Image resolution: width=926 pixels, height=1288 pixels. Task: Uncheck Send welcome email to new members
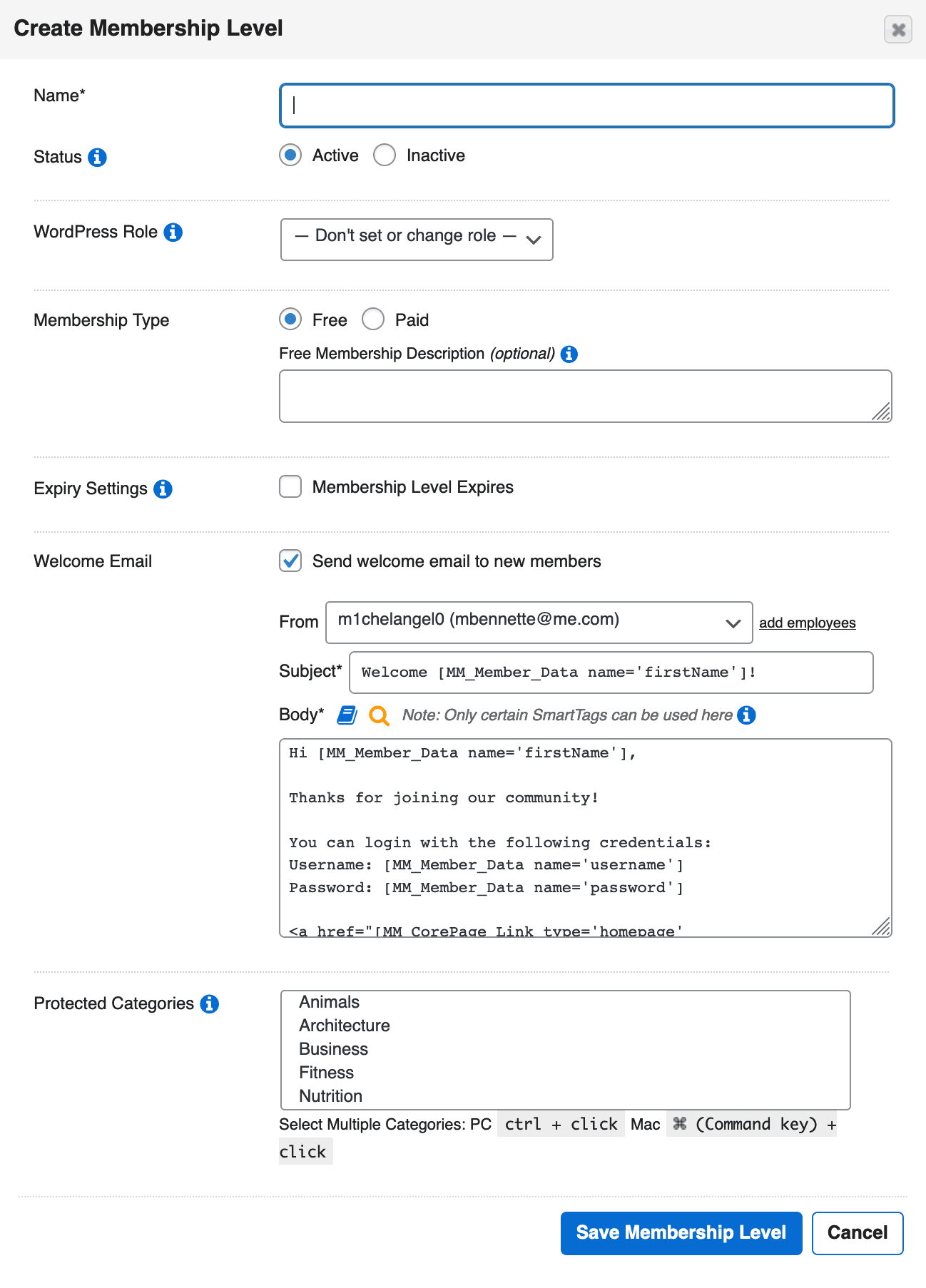pyautogui.click(x=290, y=561)
